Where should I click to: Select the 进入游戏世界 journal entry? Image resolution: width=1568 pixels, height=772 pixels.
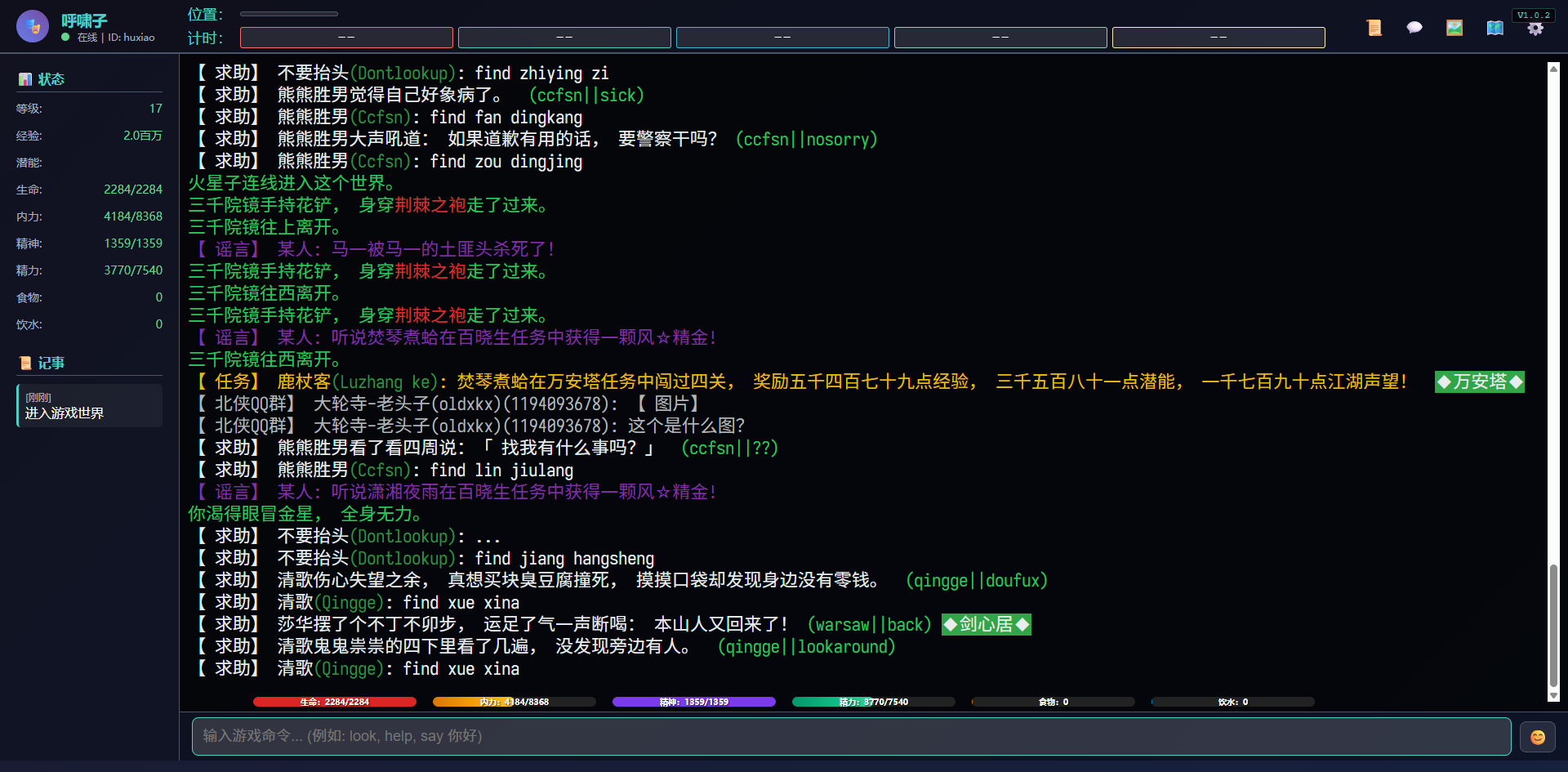pyautogui.click(x=88, y=405)
